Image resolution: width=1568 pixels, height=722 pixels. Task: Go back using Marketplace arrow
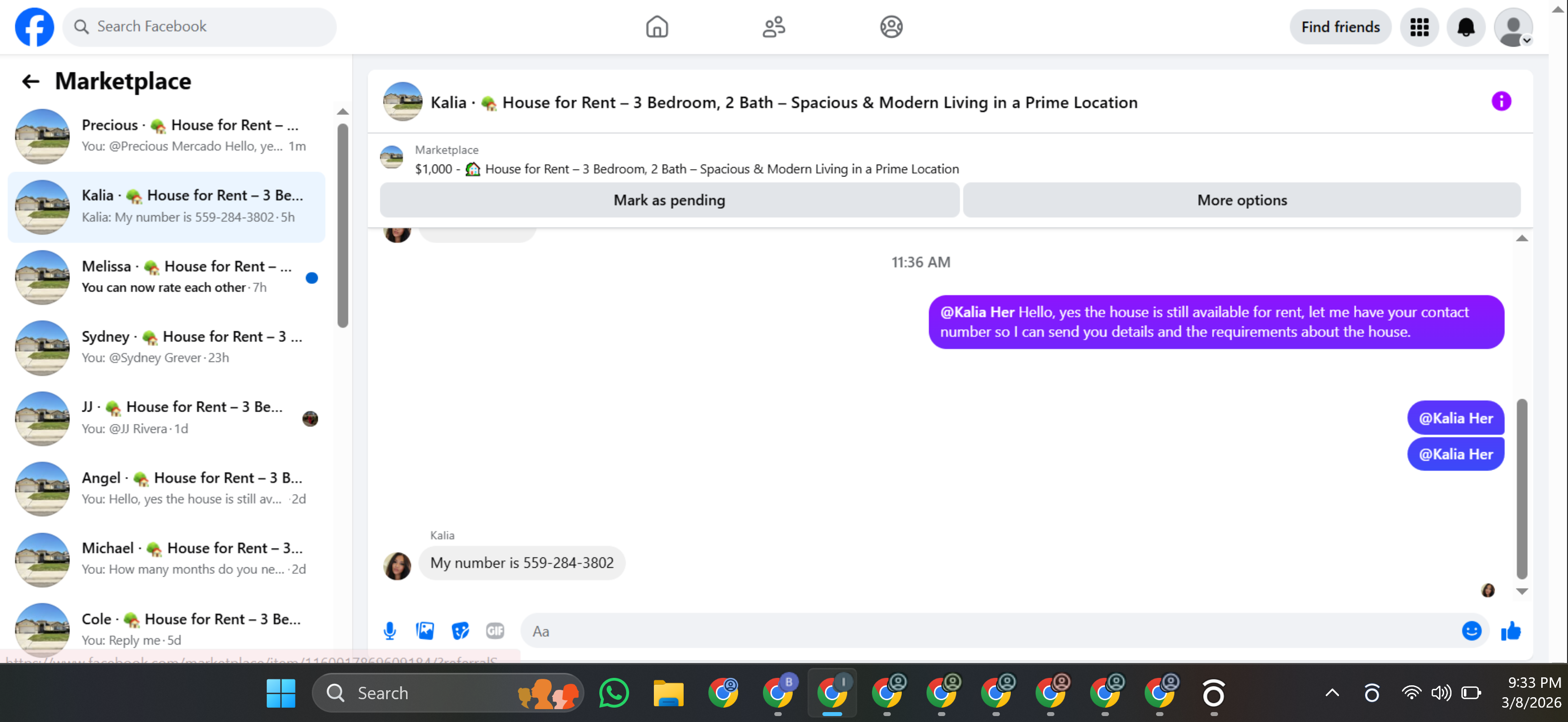coord(30,81)
